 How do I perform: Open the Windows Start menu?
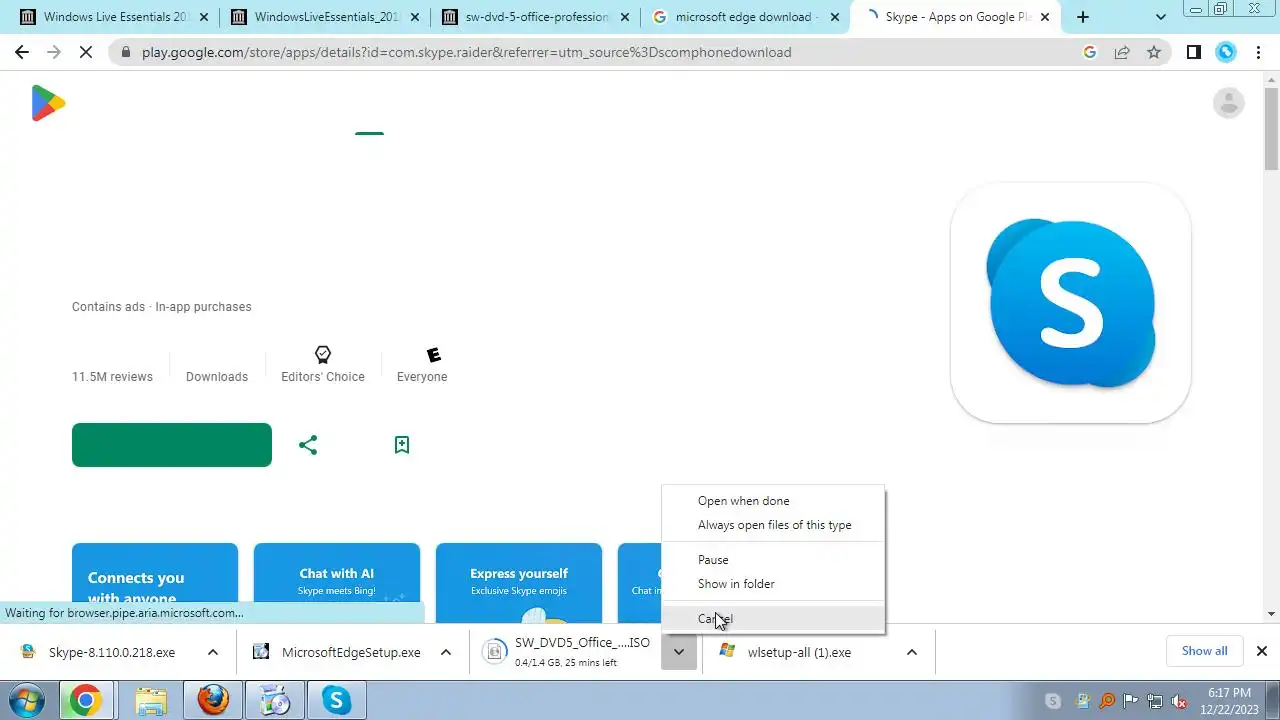[27, 701]
